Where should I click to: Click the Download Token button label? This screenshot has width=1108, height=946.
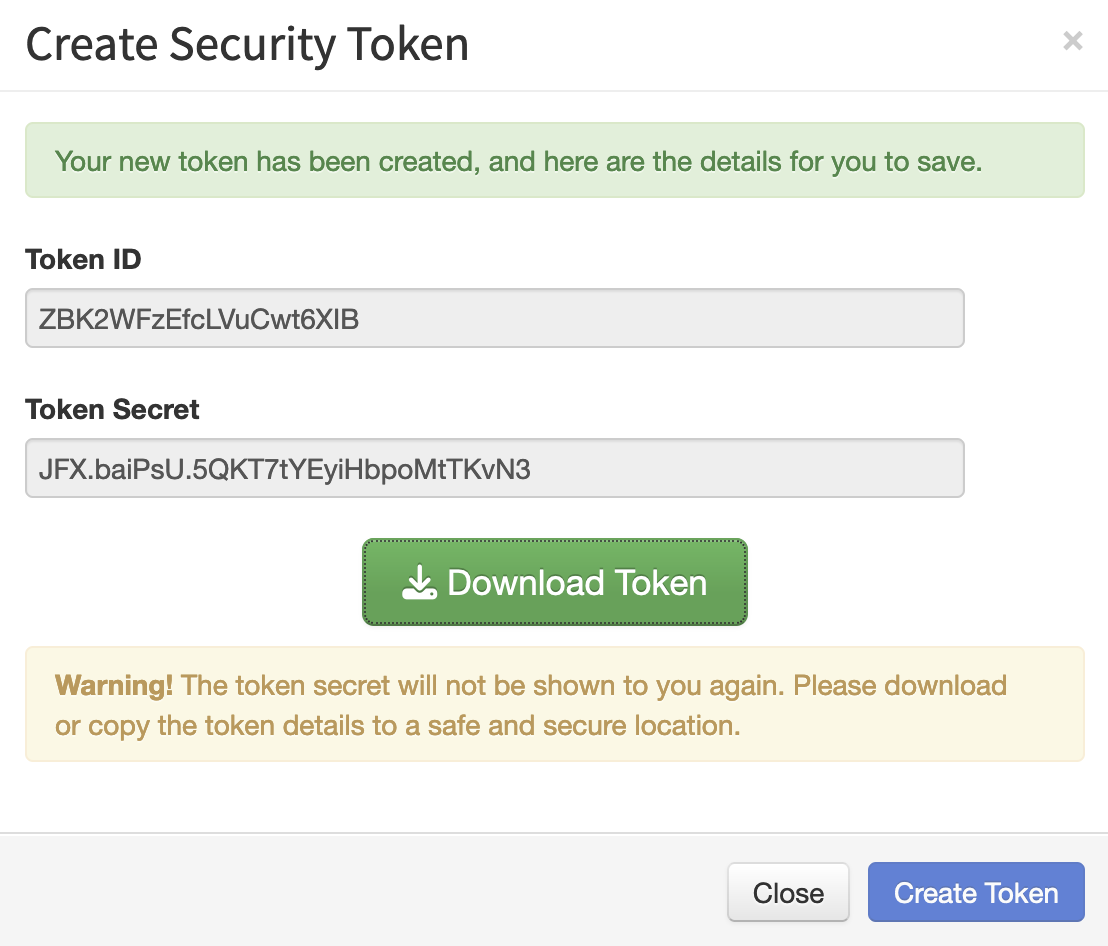[577, 583]
